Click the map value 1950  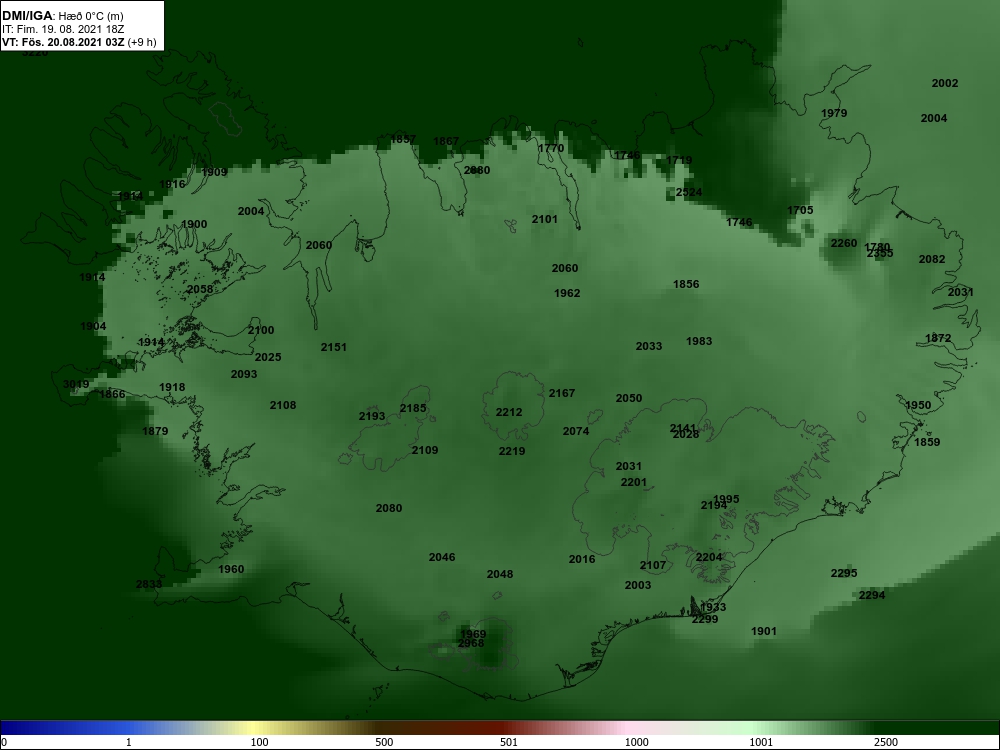tap(918, 404)
